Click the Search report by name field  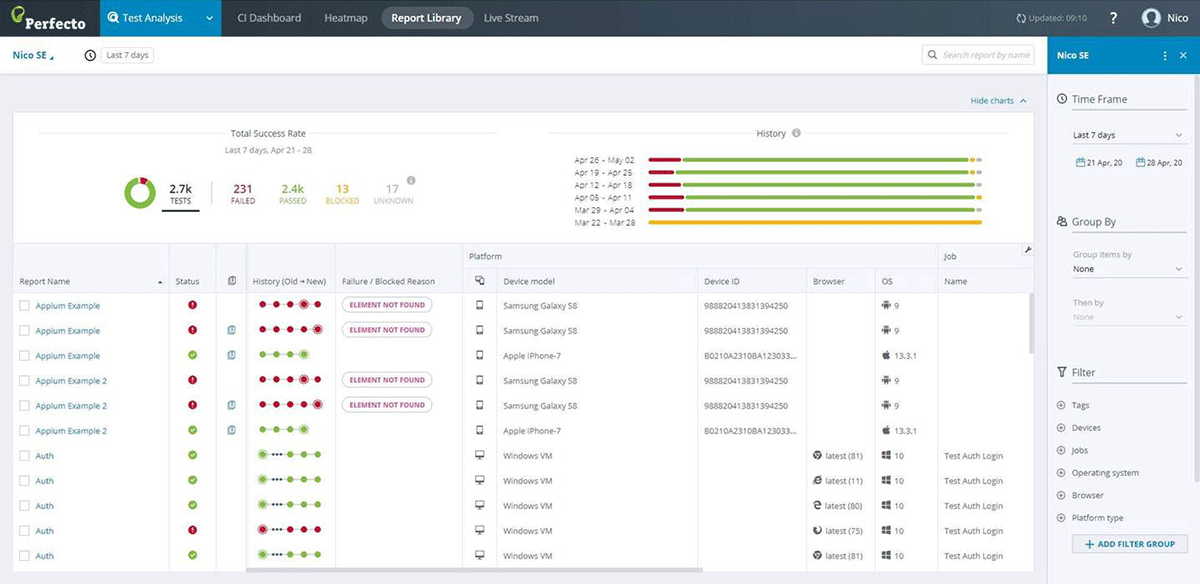(x=978, y=55)
